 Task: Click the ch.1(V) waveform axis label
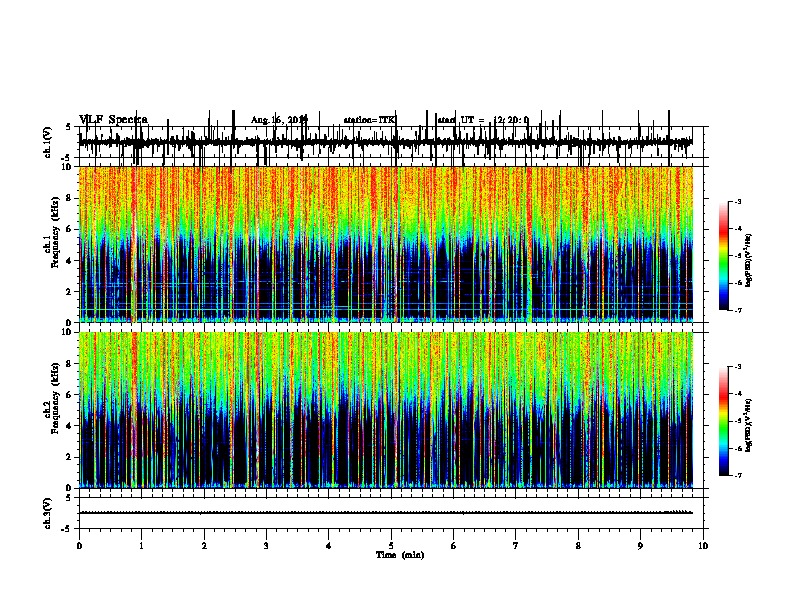tap(47, 142)
